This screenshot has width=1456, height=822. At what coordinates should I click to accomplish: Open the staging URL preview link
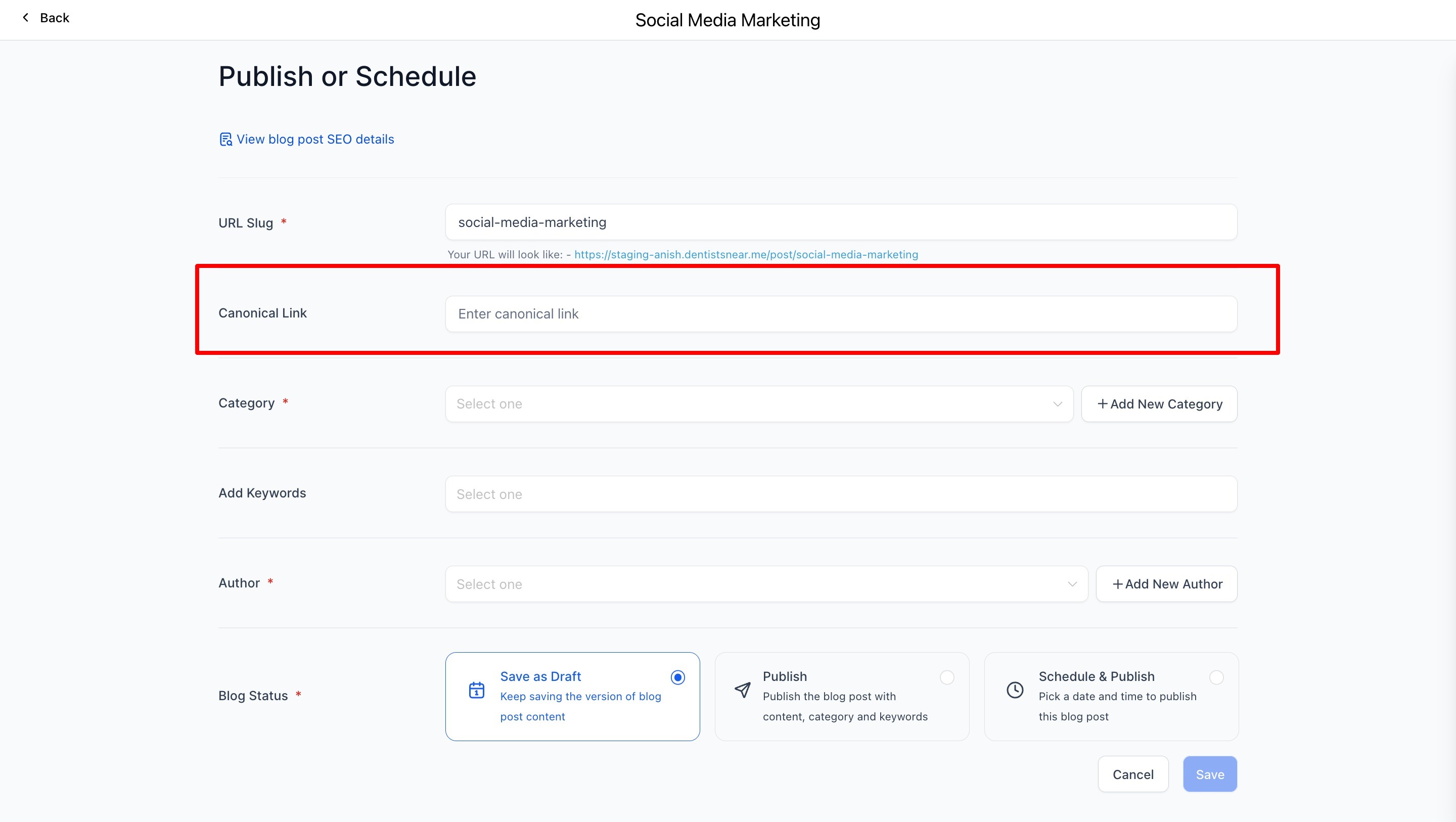point(746,254)
